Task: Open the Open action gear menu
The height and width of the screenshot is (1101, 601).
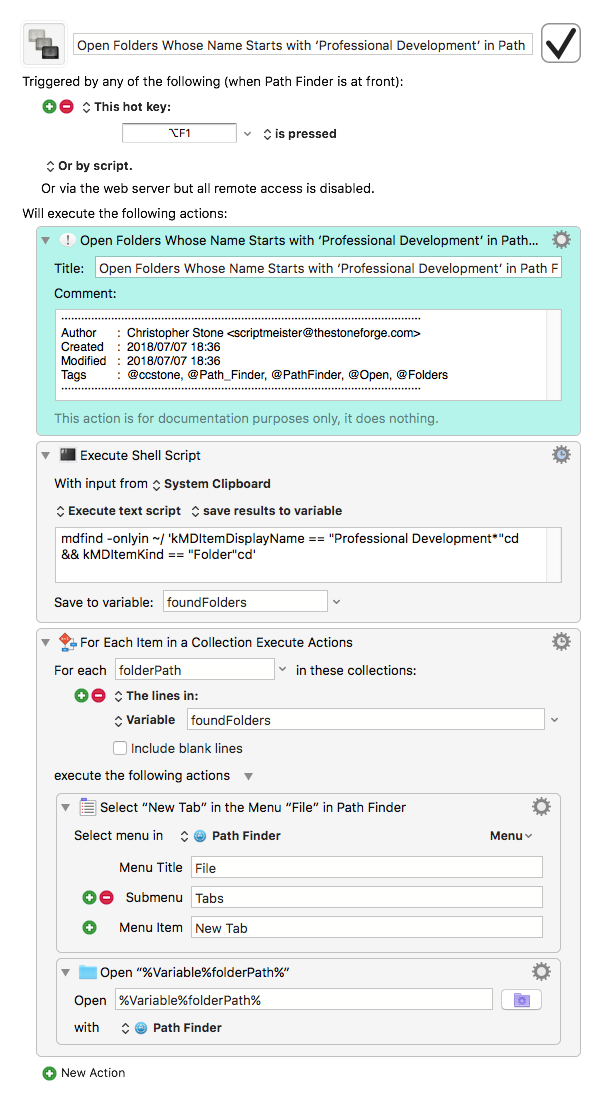Action: (541, 971)
